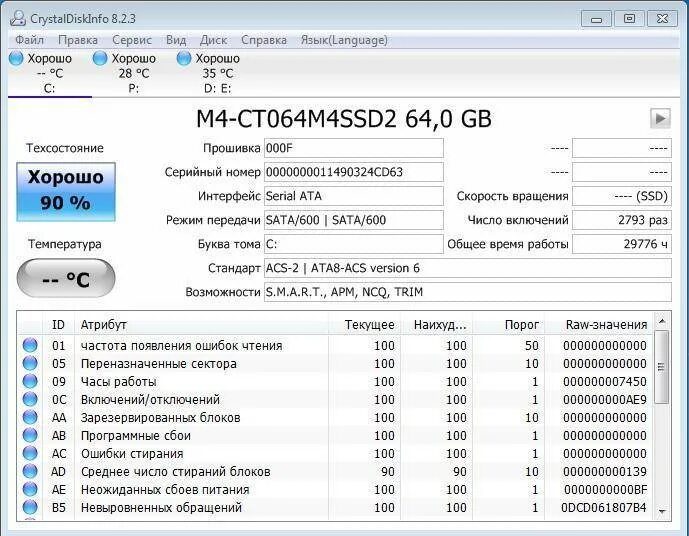Select row 'Включений/отключений'

[x=335, y=399]
